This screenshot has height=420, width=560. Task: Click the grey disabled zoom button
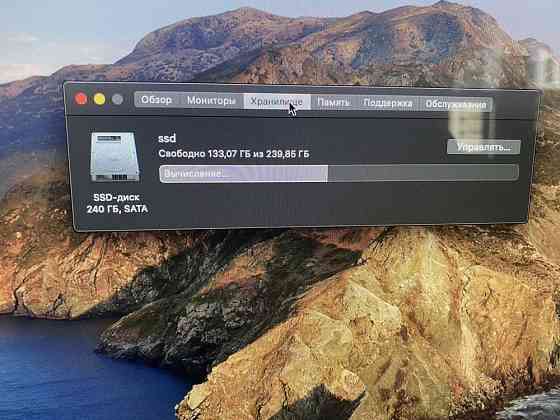[x=118, y=99]
